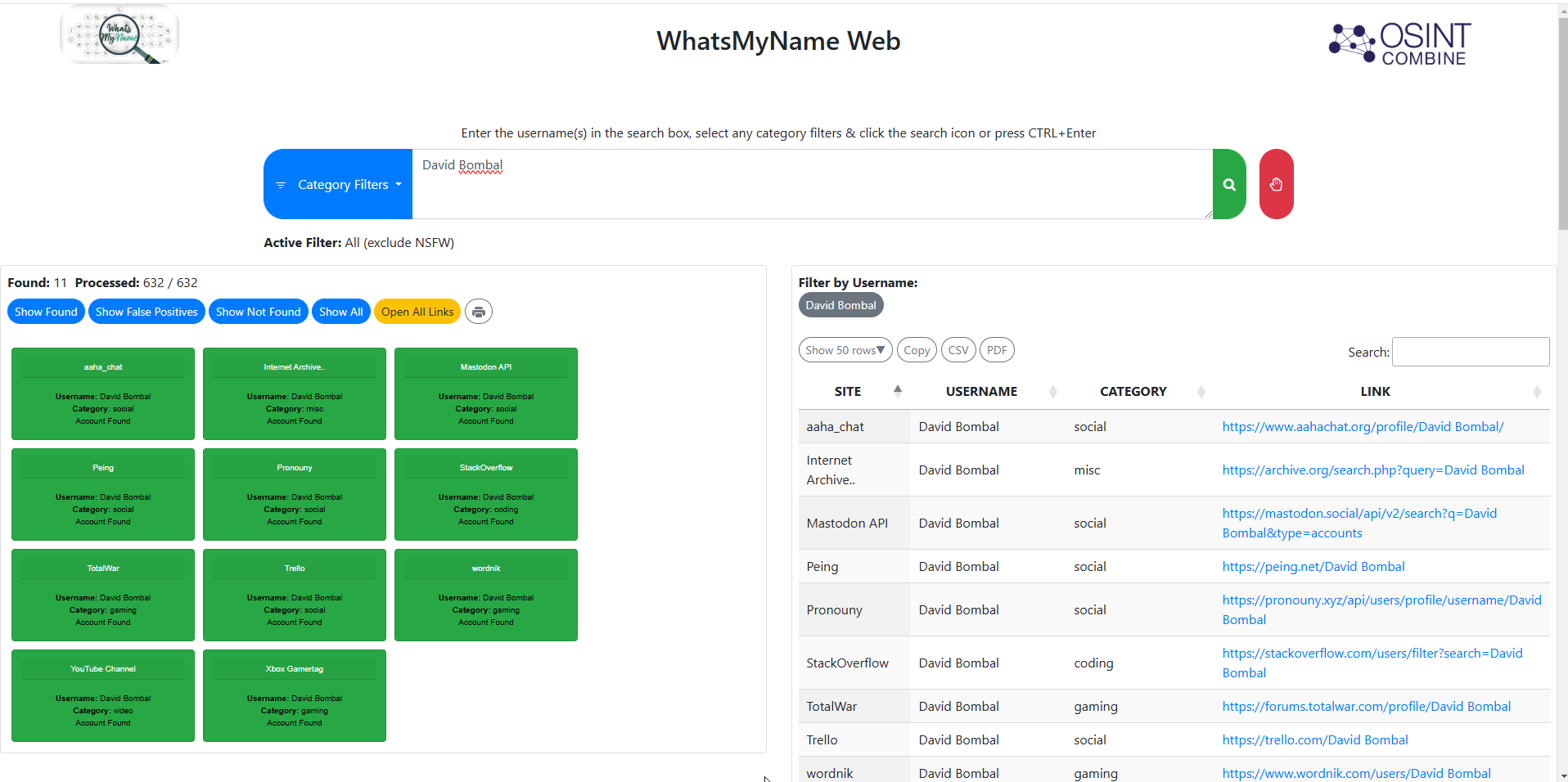1568x782 pixels.
Task: Click the 'Processed: 632 / 632' text
Action: (x=136, y=282)
